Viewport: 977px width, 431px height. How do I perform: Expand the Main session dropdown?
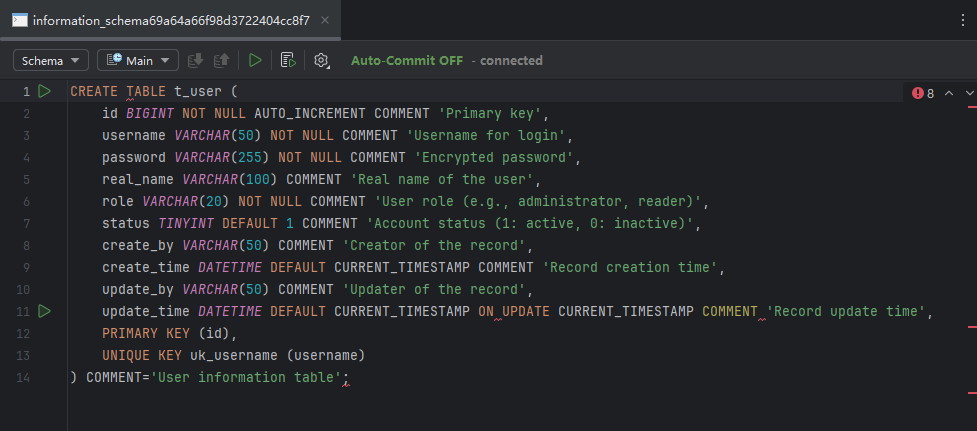pos(138,61)
